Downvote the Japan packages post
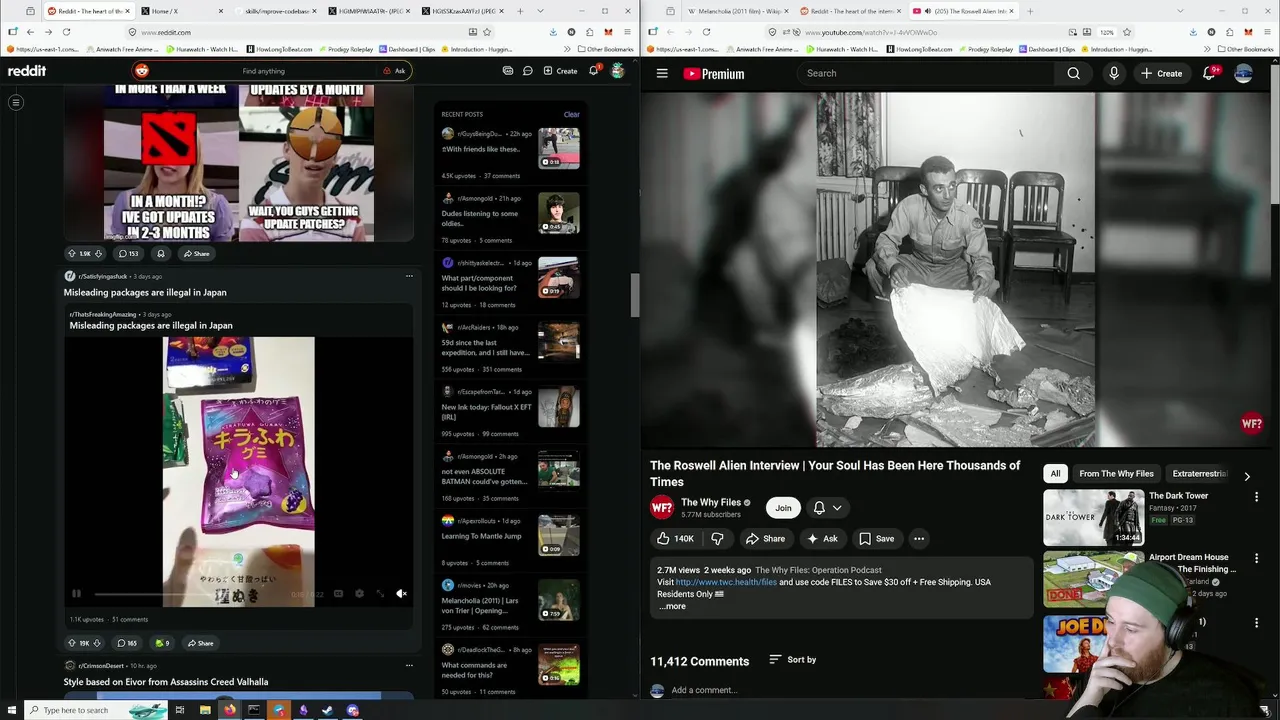This screenshot has height=720, width=1280. click(x=97, y=643)
